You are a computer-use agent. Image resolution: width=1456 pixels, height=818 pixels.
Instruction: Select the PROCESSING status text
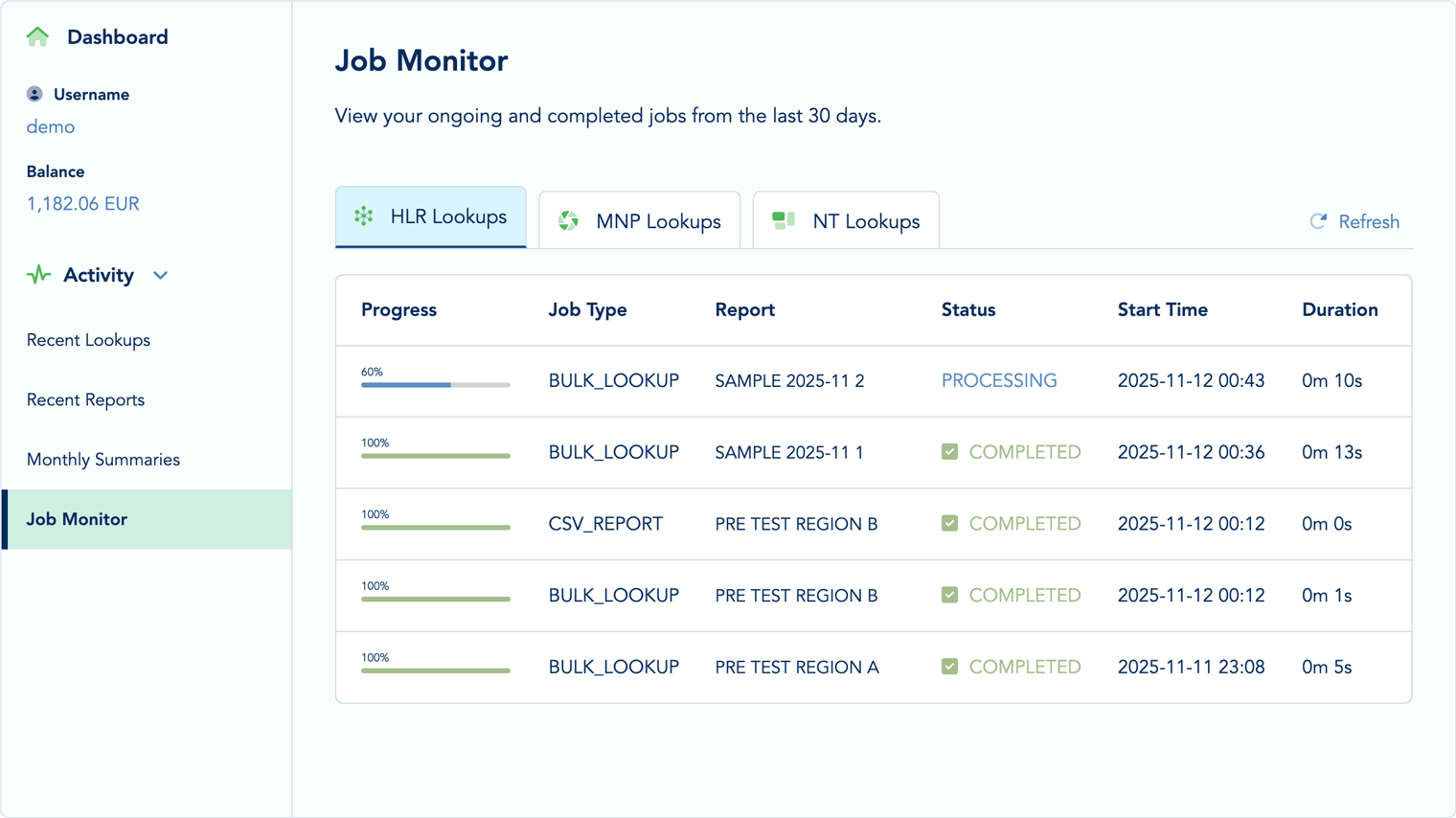coord(999,380)
